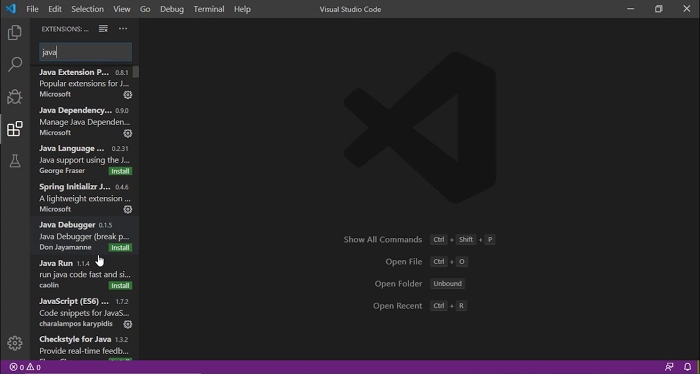
Task: Select the Spring Initializr extension entry
Action: pos(84,198)
